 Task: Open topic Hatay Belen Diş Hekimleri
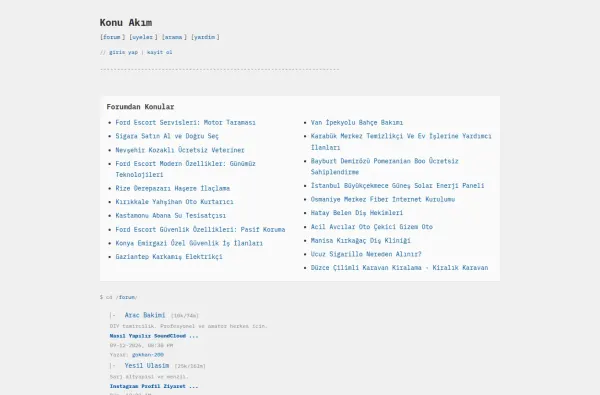coord(357,213)
